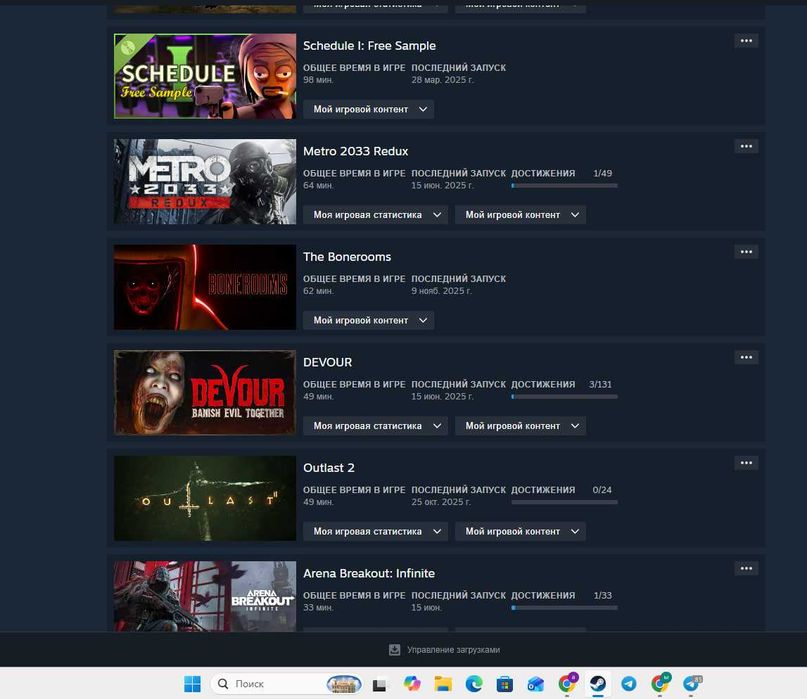This screenshot has width=807, height=699.
Task: Open the three-dot menu for DEVOUR
Action: (746, 358)
